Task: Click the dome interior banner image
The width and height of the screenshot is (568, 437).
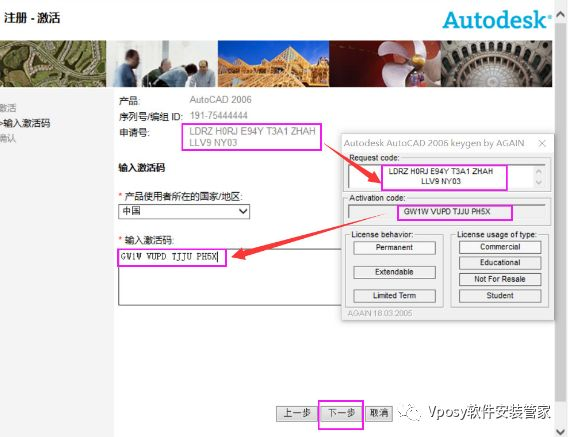Action: [497, 63]
